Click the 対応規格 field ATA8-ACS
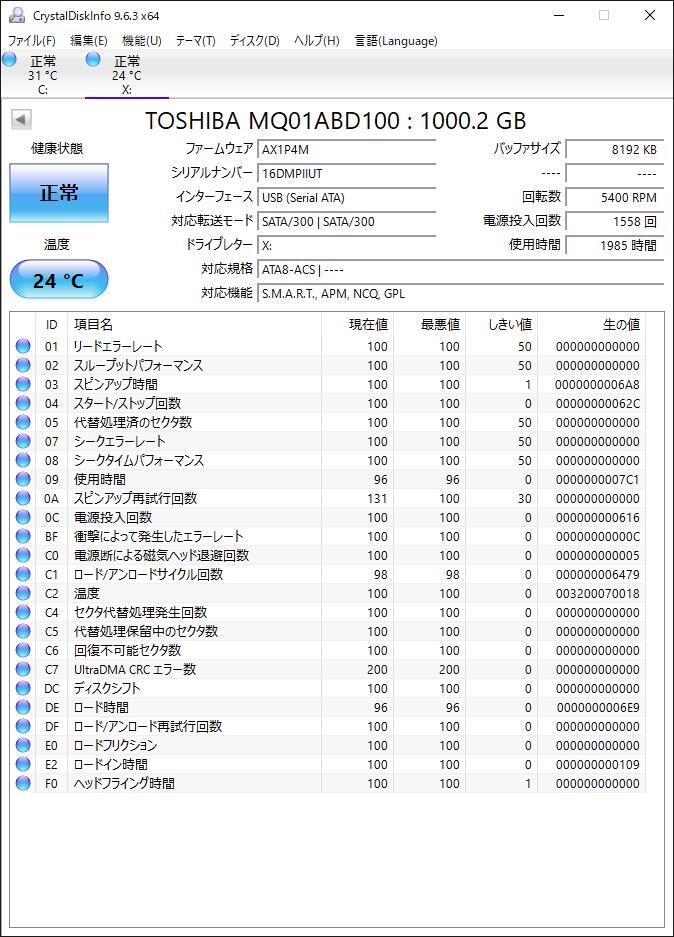The height and width of the screenshot is (937, 674). pyautogui.click(x=460, y=270)
